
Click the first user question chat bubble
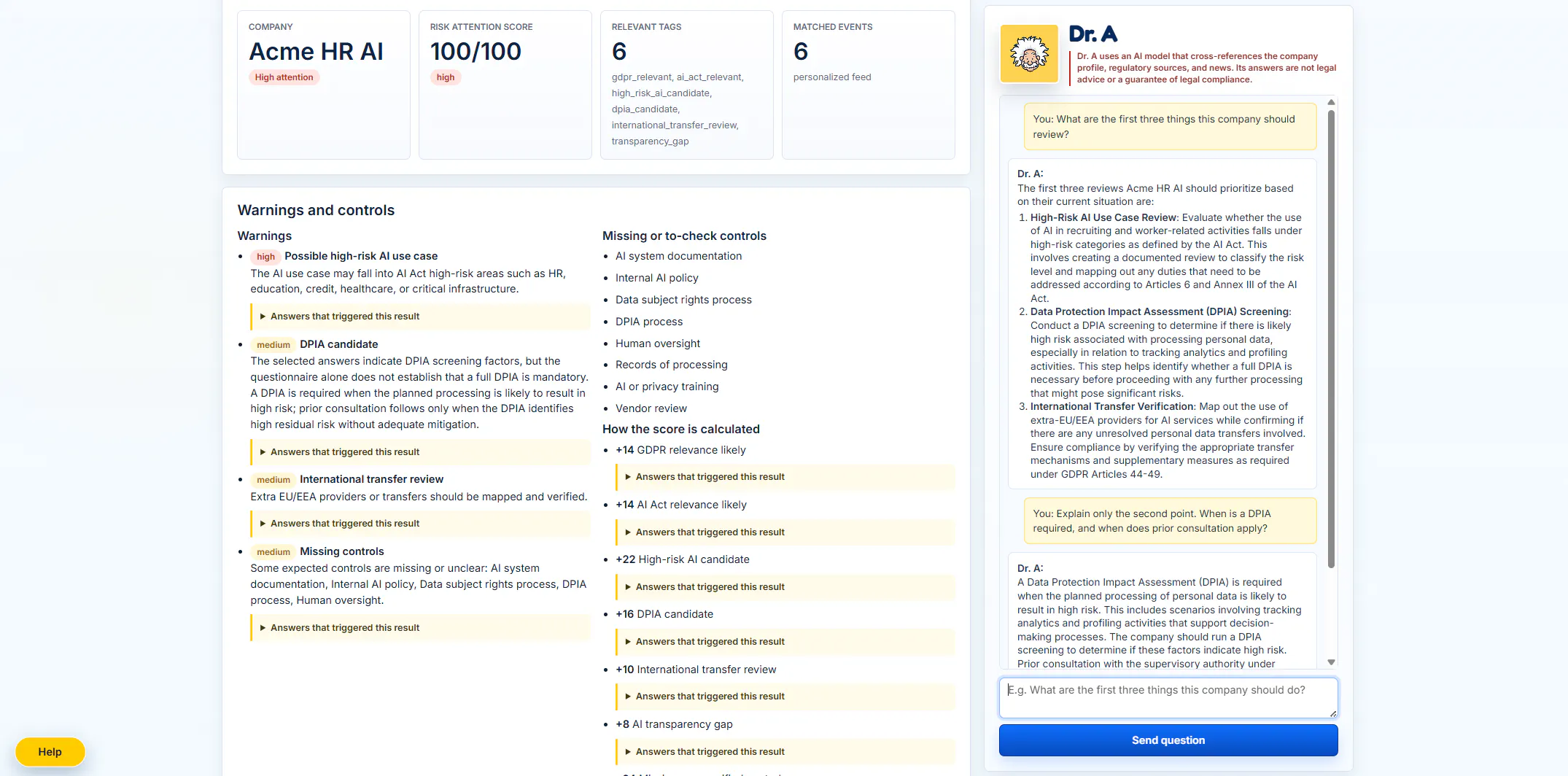1170,127
